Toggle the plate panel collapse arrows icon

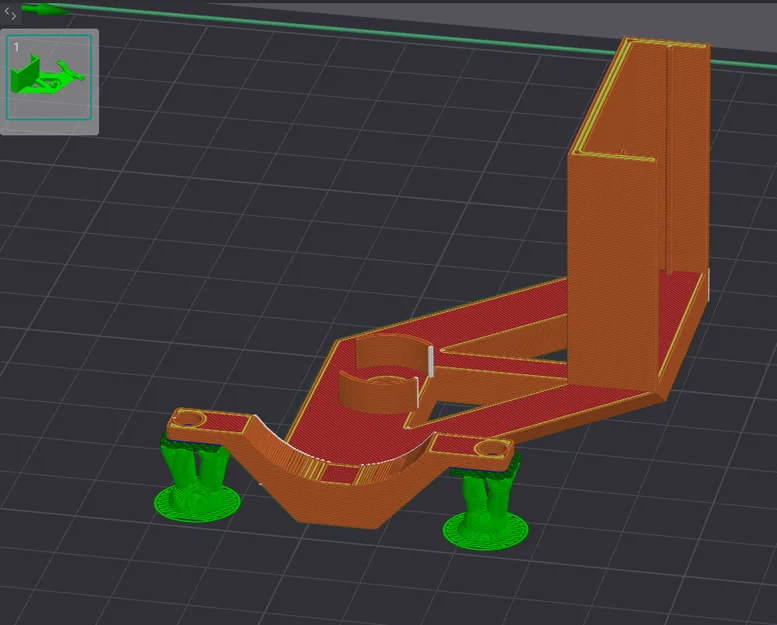coord(10,14)
